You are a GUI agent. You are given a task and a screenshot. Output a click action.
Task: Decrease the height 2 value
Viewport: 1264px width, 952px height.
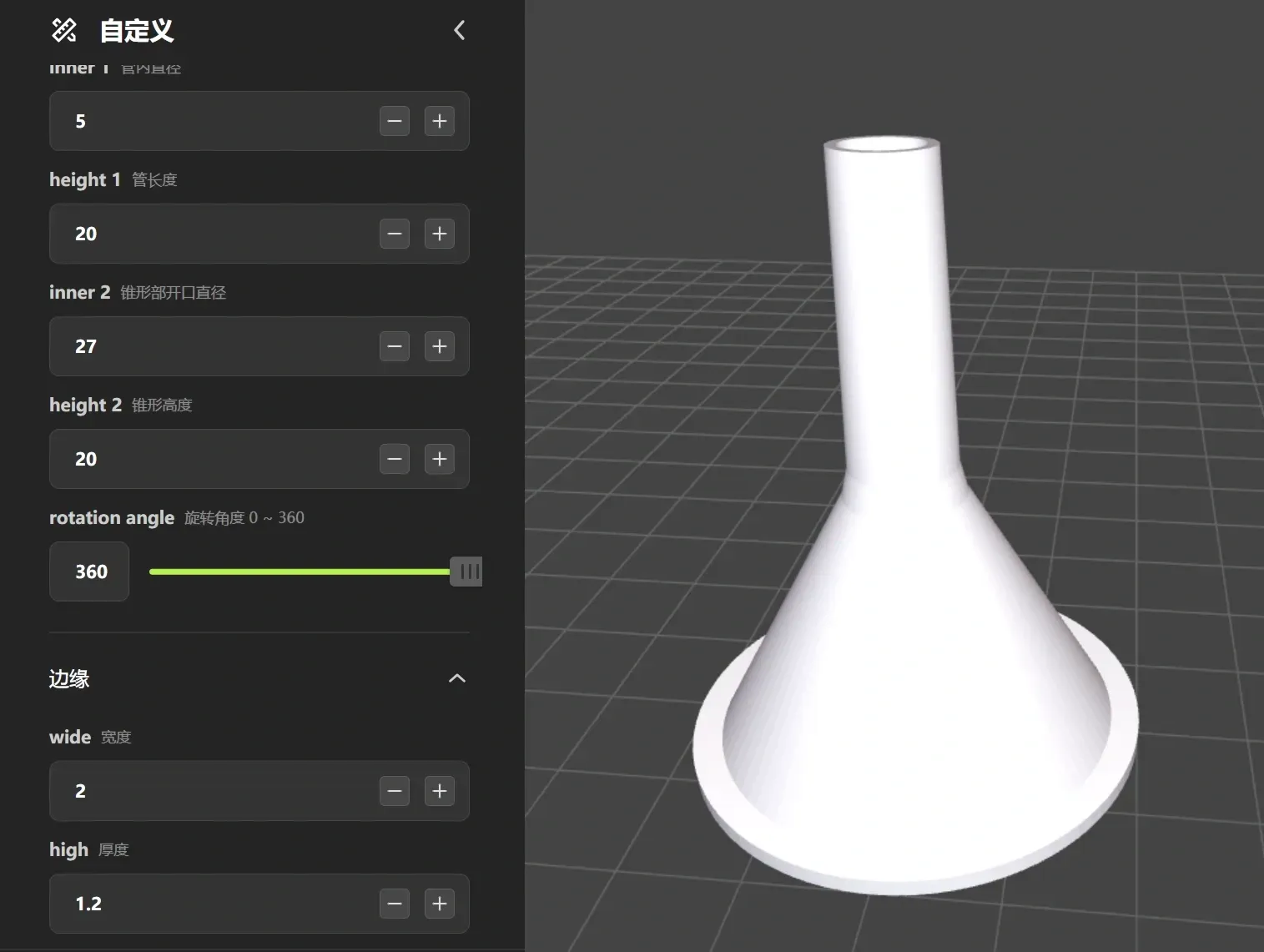click(x=395, y=459)
